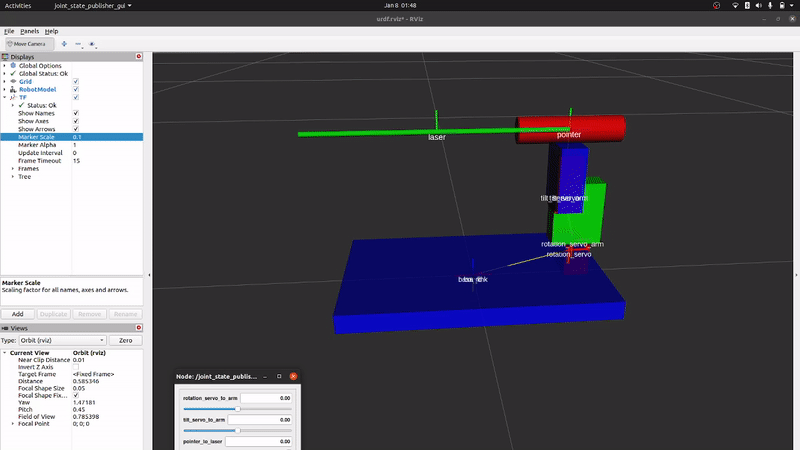Enable the Invert Z Axis checkbox
The width and height of the screenshot is (800, 450).
tap(76, 367)
